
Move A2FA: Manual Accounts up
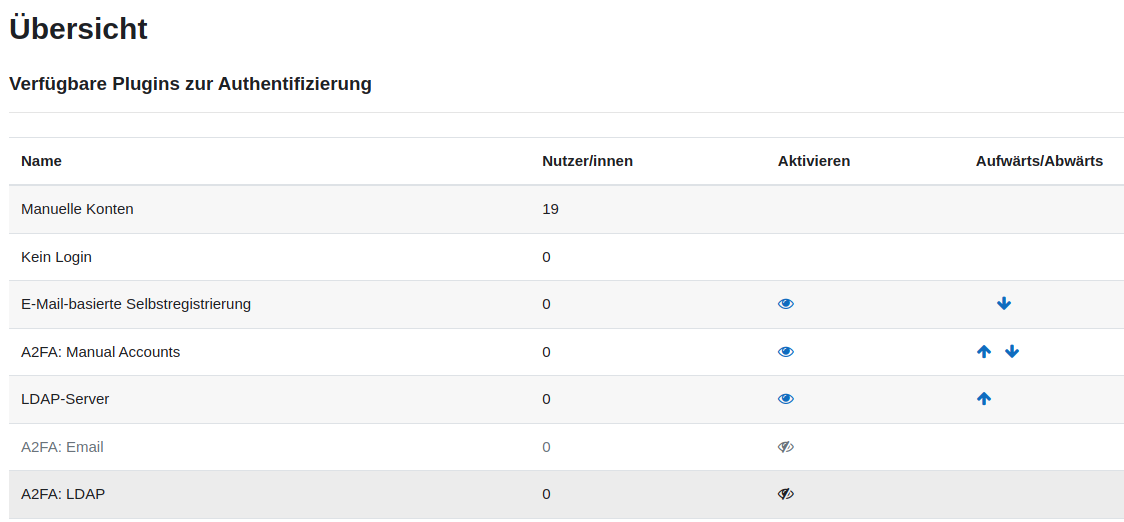[x=984, y=352]
